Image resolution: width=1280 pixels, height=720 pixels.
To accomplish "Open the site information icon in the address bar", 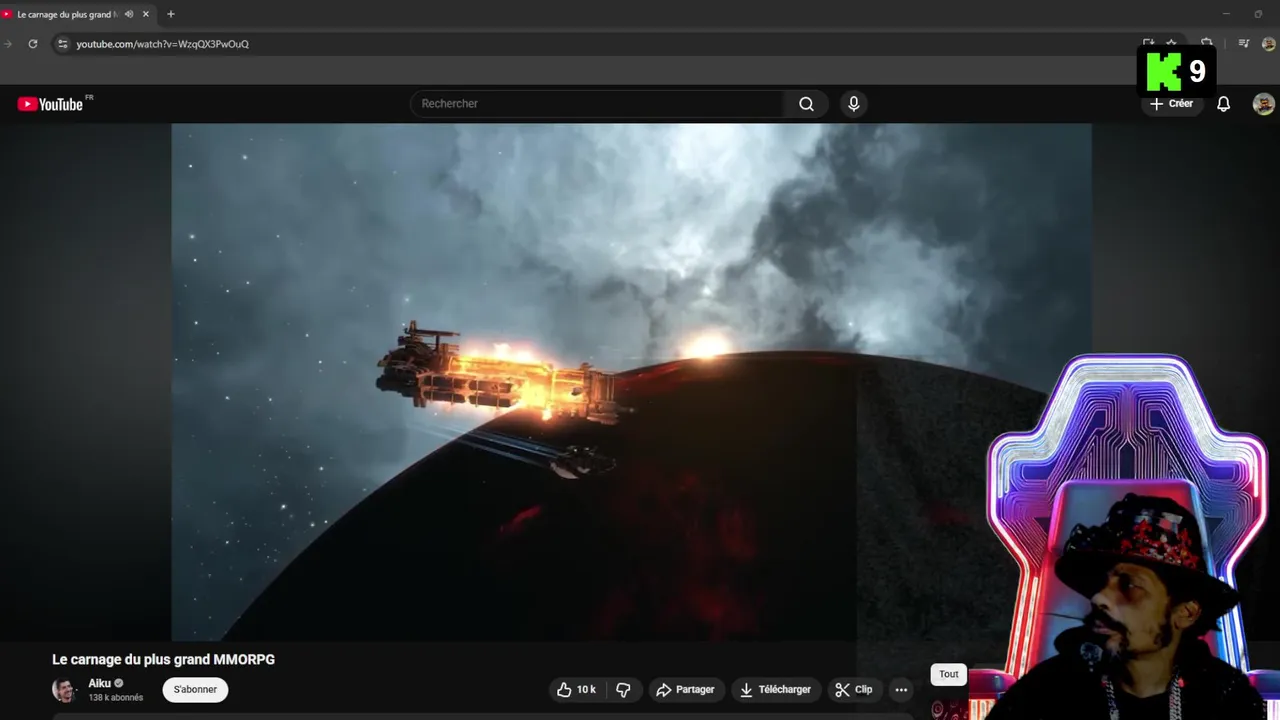I will click(62, 44).
